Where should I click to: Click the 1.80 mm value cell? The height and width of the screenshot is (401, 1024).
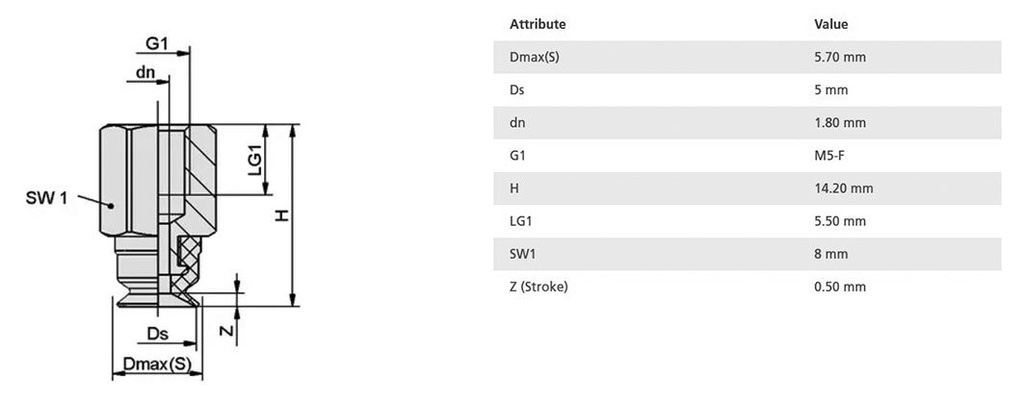click(x=840, y=123)
